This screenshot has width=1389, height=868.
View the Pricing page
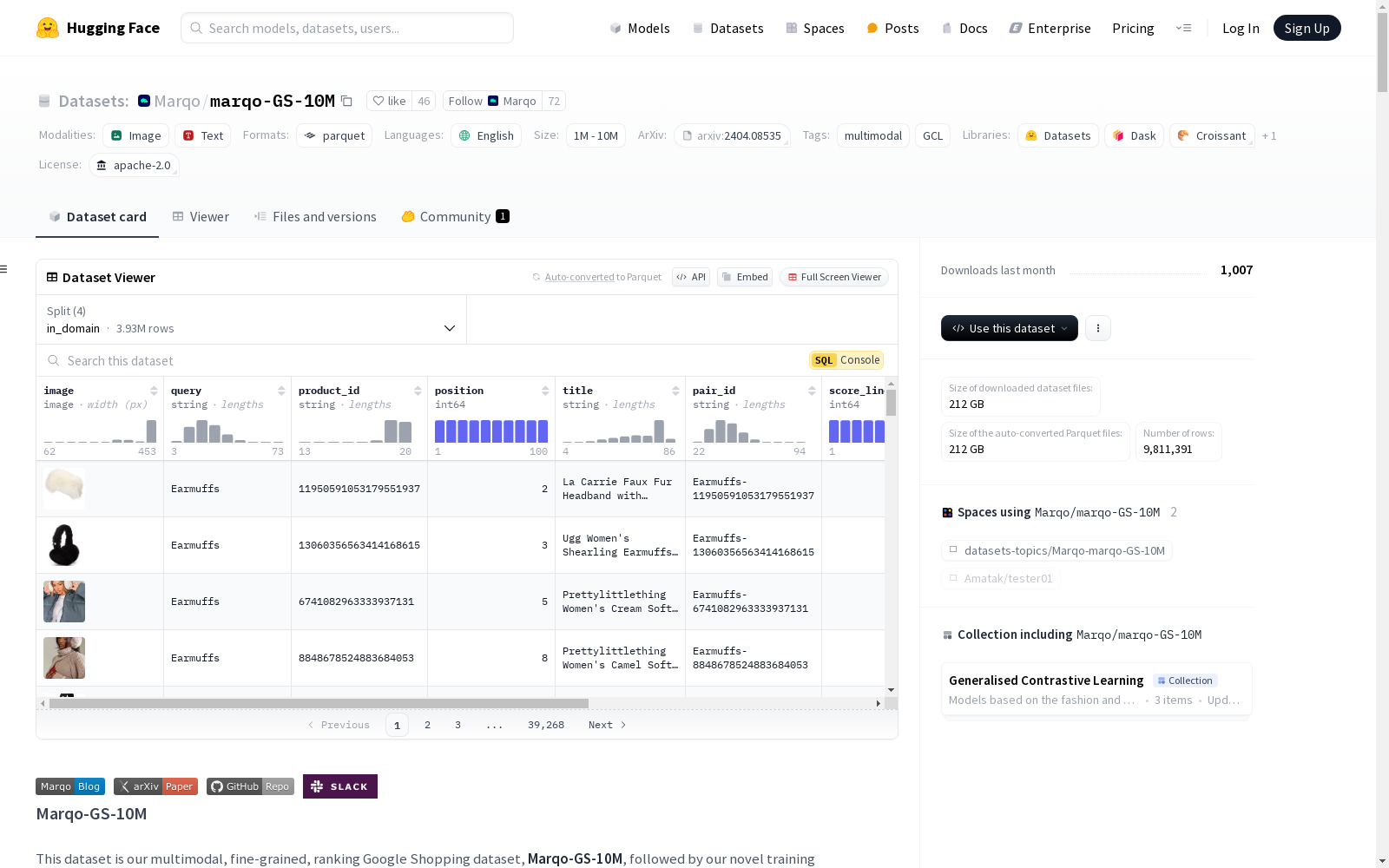(x=1133, y=28)
